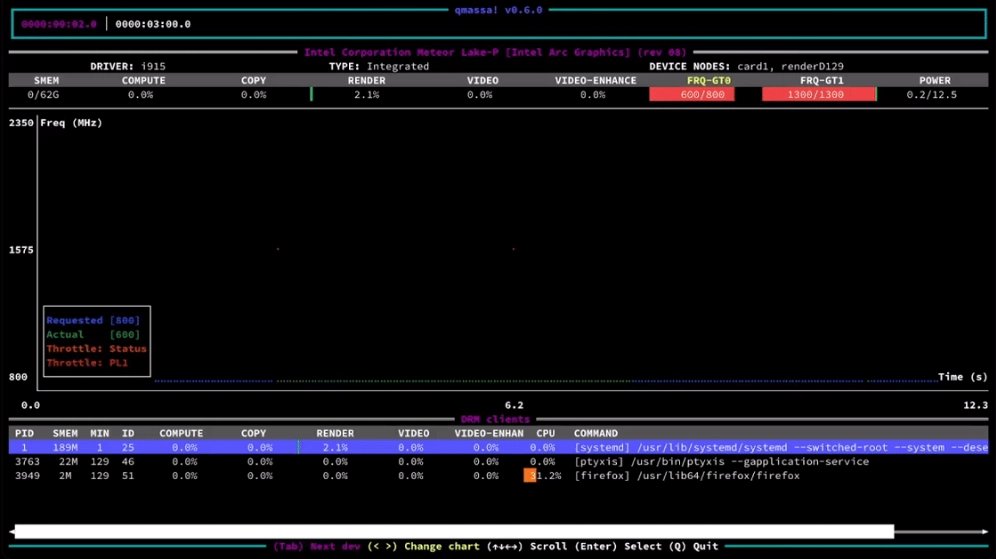Click the orange CPU usage bar for firefox
The width and height of the screenshot is (996, 559).
530,475
